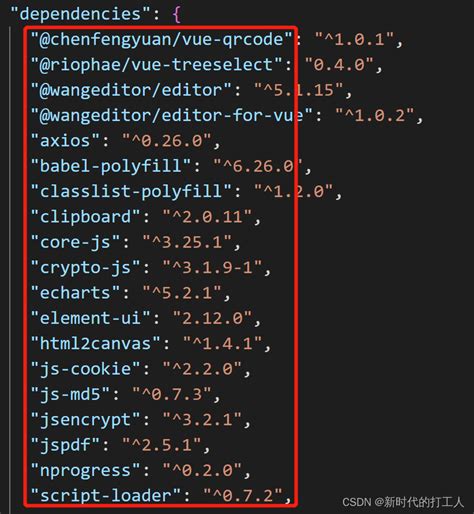
Task: Click the js-md5 dependency name
Action: pyautogui.click(x=70, y=394)
